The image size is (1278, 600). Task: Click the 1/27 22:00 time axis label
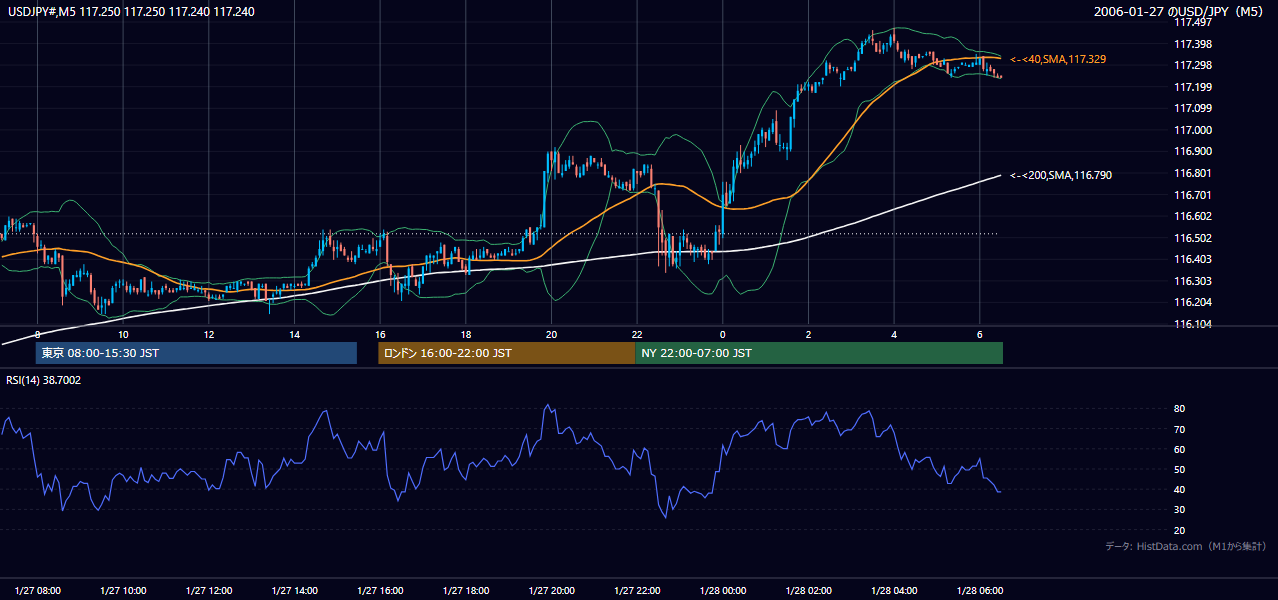(x=638, y=590)
